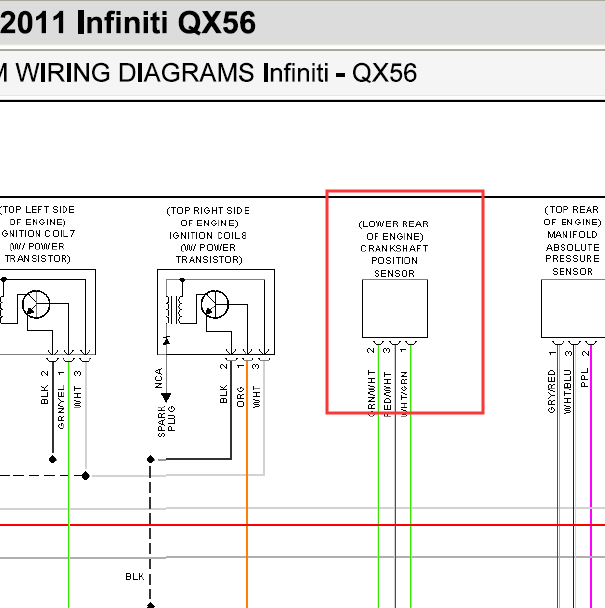Click the junction dot ending Coil 7 WHT wire
Image resolution: width=605 pixels, height=608 pixels.
pyautogui.click(x=86, y=475)
